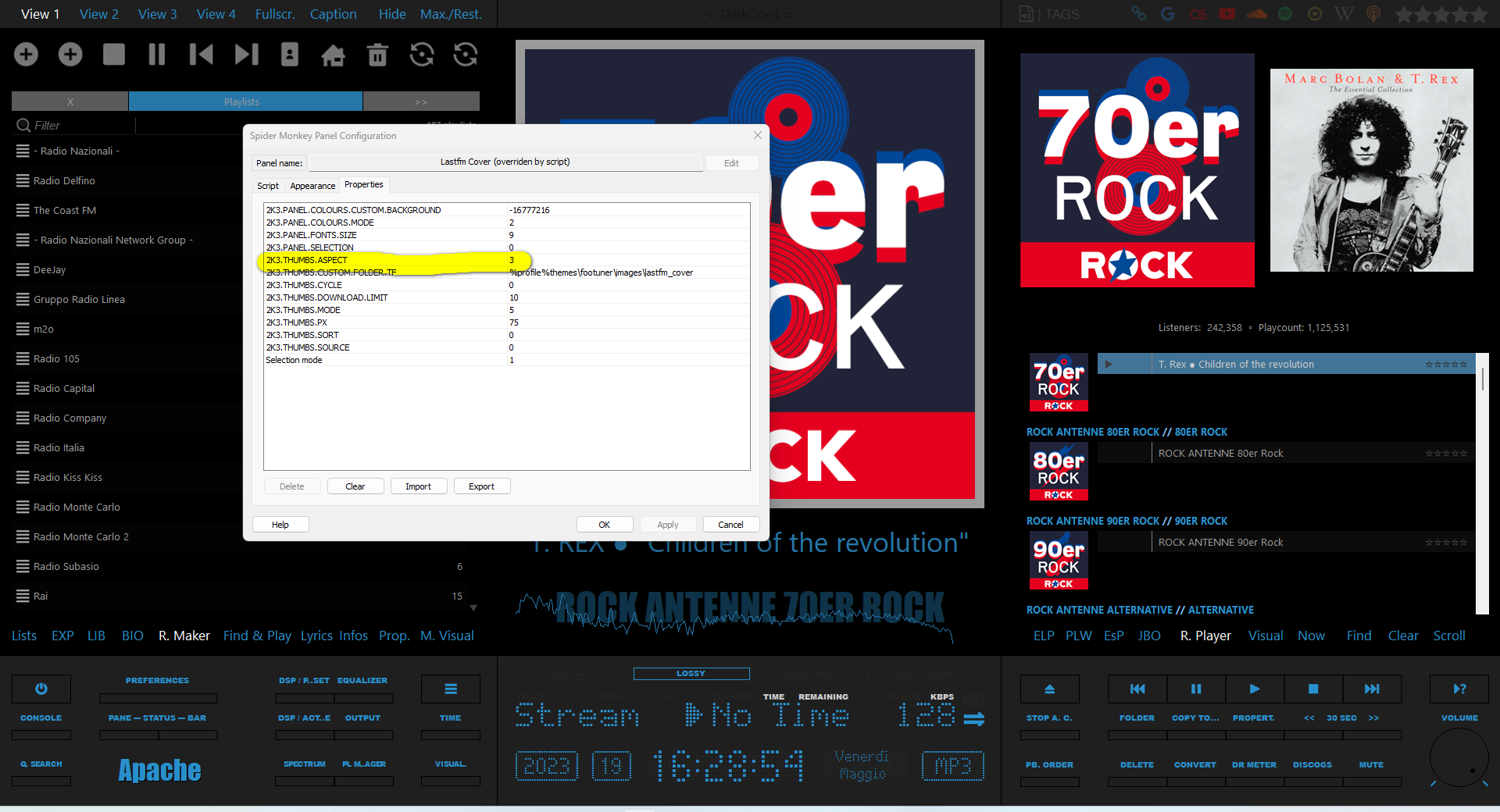Click the Import button in properties dialog

click(418, 486)
